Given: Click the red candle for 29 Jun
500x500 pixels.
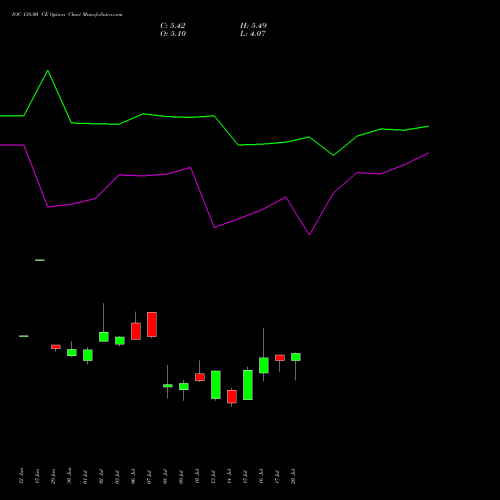Looking at the screenshot, I should pyautogui.click(x=56, y=347).
